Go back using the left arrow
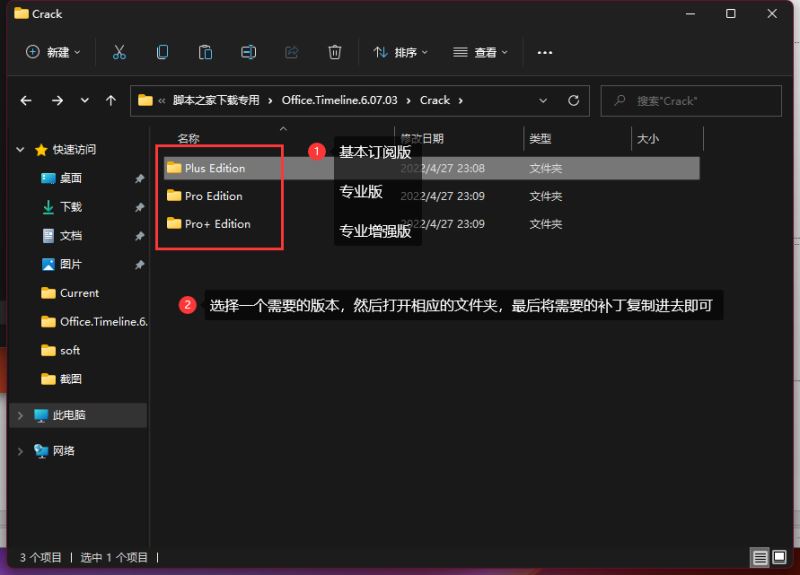 26,100
